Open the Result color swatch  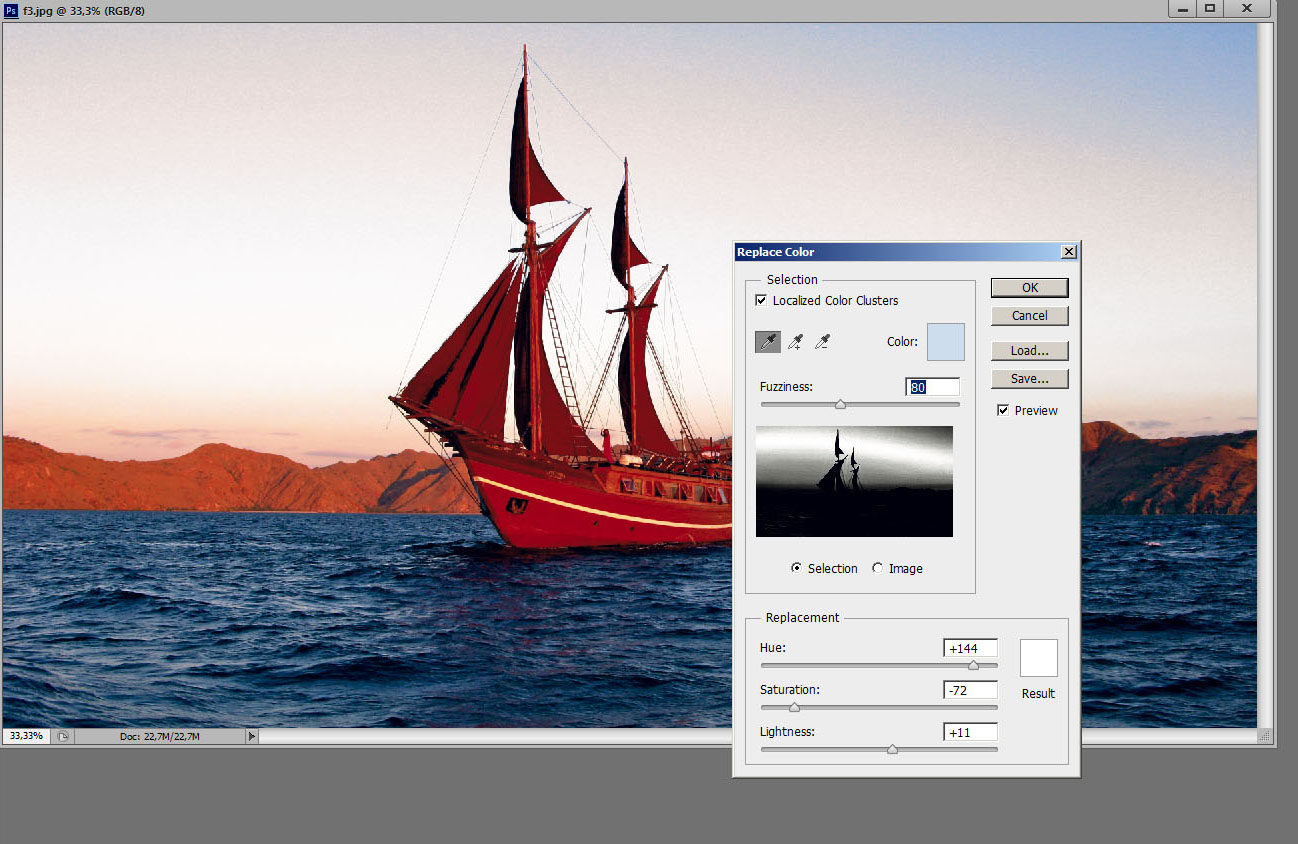(x=1039, y=658)
